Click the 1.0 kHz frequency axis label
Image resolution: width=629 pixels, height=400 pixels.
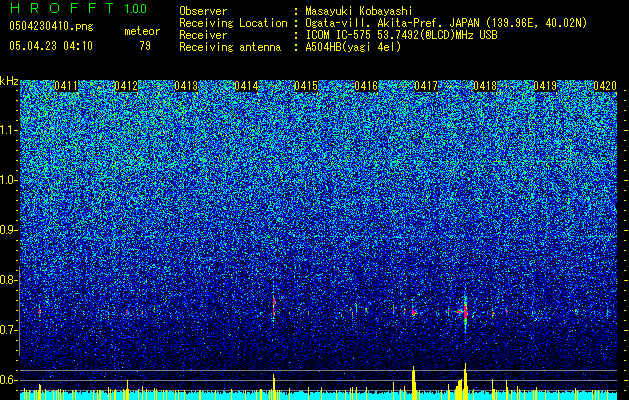7,180
